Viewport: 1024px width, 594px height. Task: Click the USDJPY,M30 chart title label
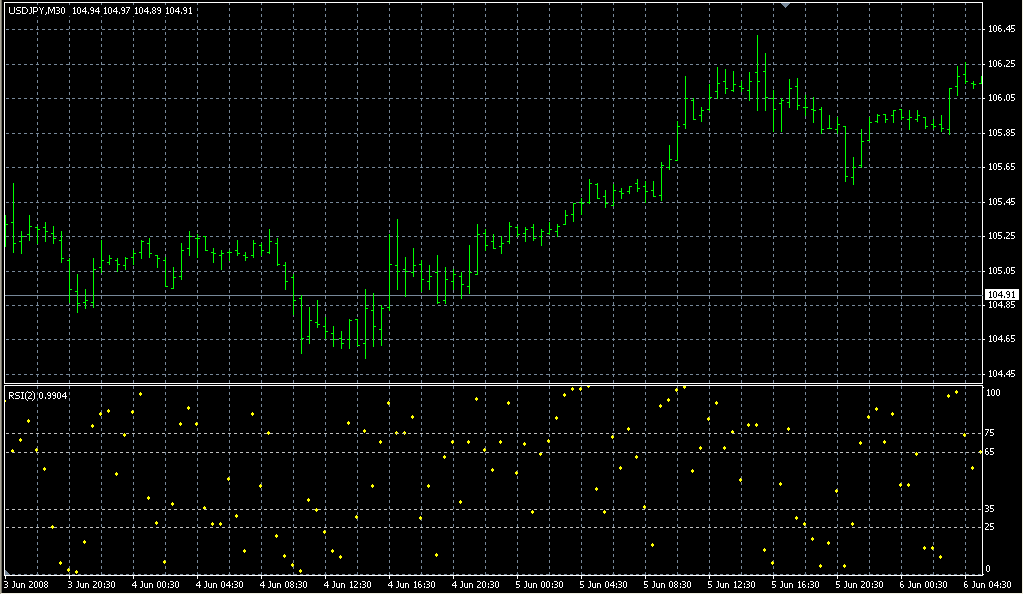tap(35, 10)
